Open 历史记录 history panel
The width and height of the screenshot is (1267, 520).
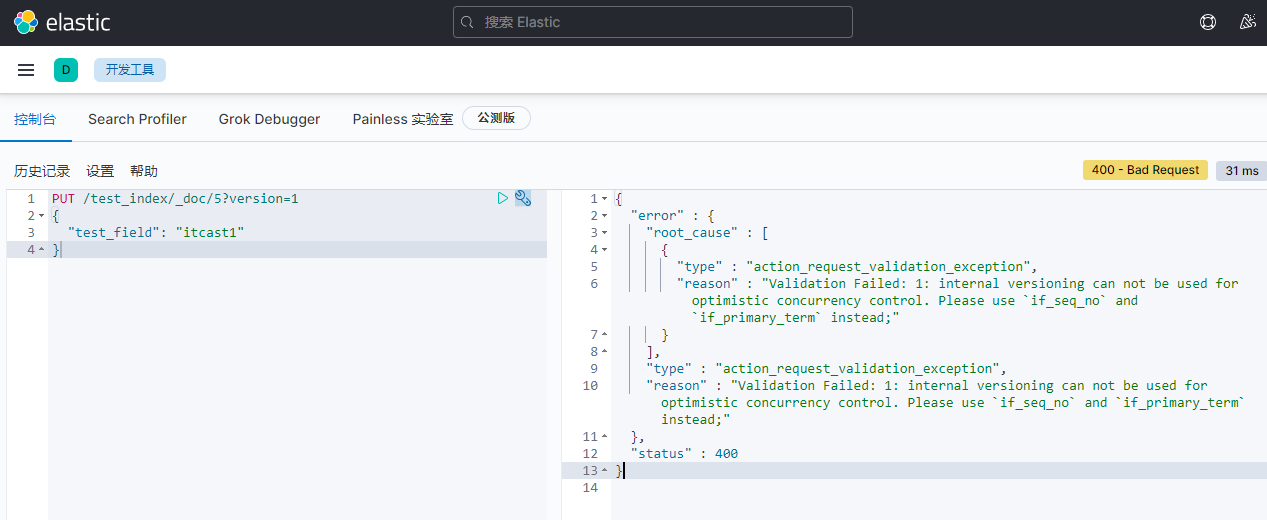[42, 171]
